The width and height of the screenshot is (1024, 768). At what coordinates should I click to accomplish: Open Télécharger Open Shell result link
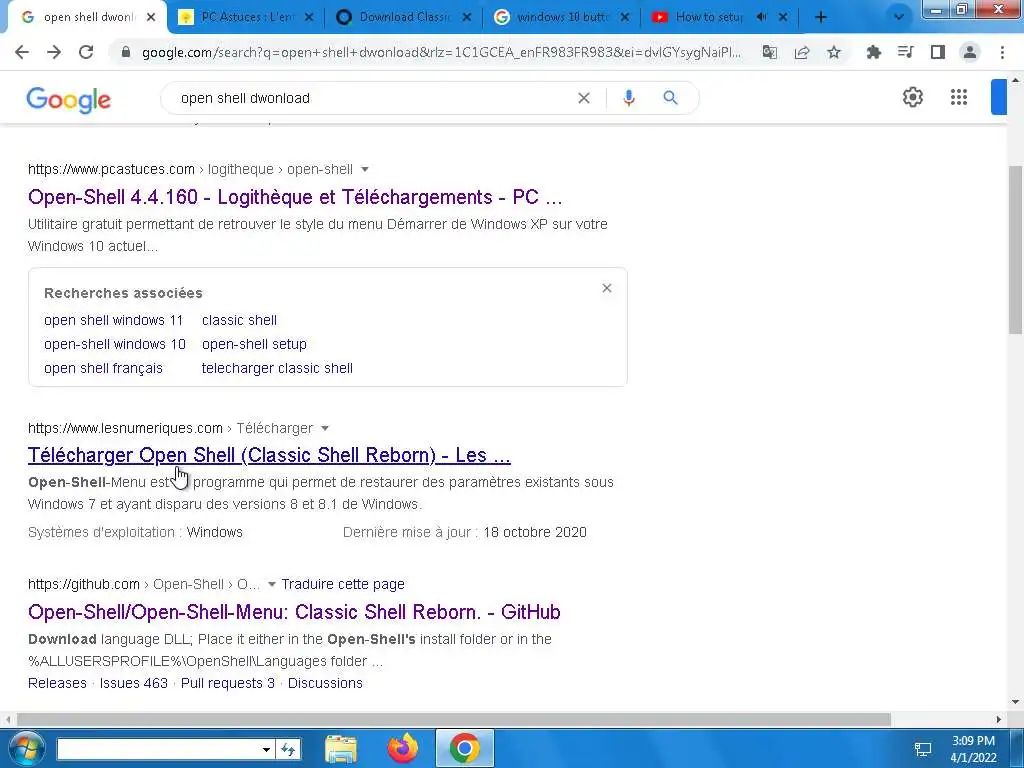coord(269,455)
